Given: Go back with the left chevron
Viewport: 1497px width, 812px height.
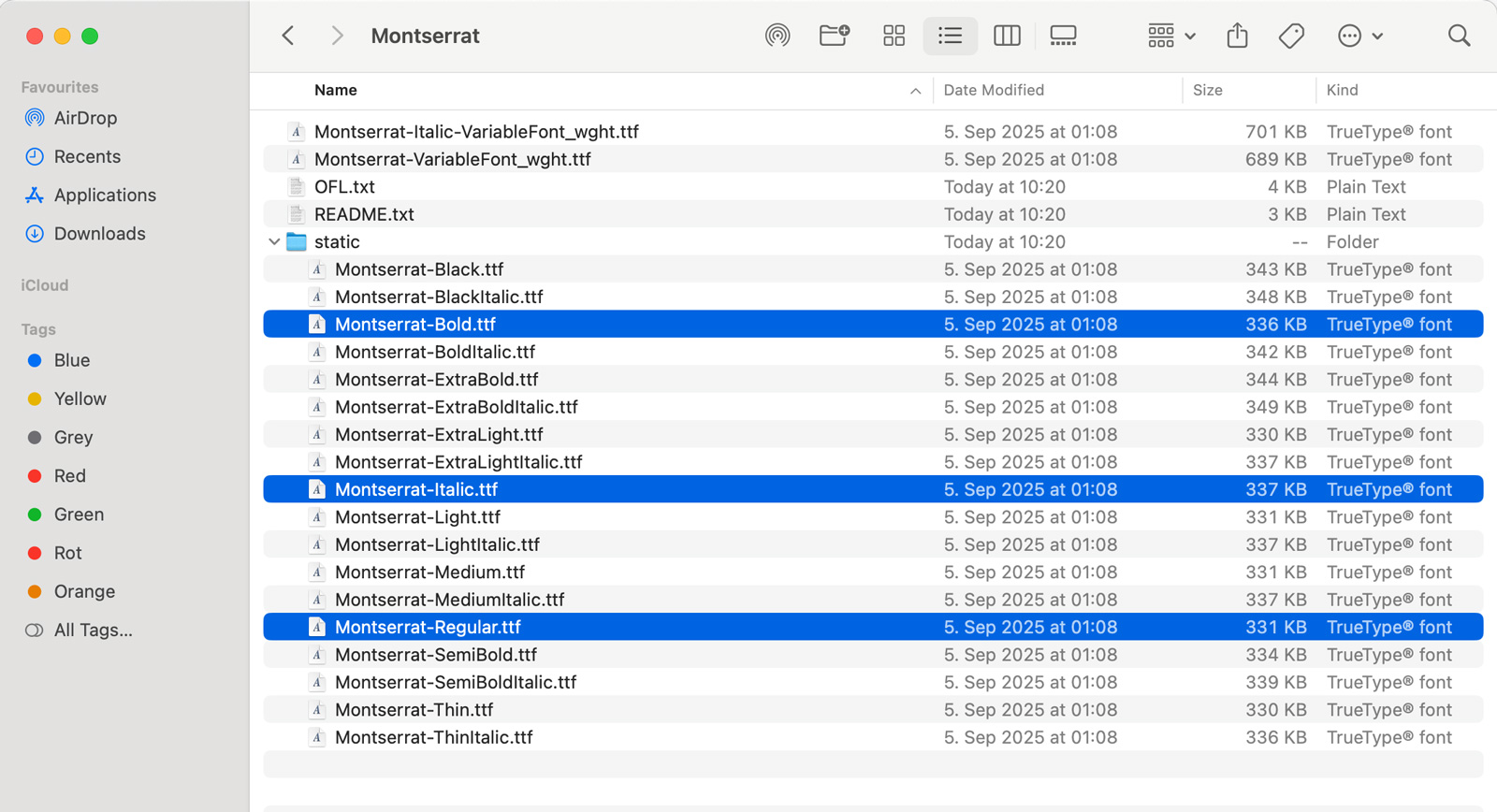Looking at the screenshot, I should tap(288, 36).
